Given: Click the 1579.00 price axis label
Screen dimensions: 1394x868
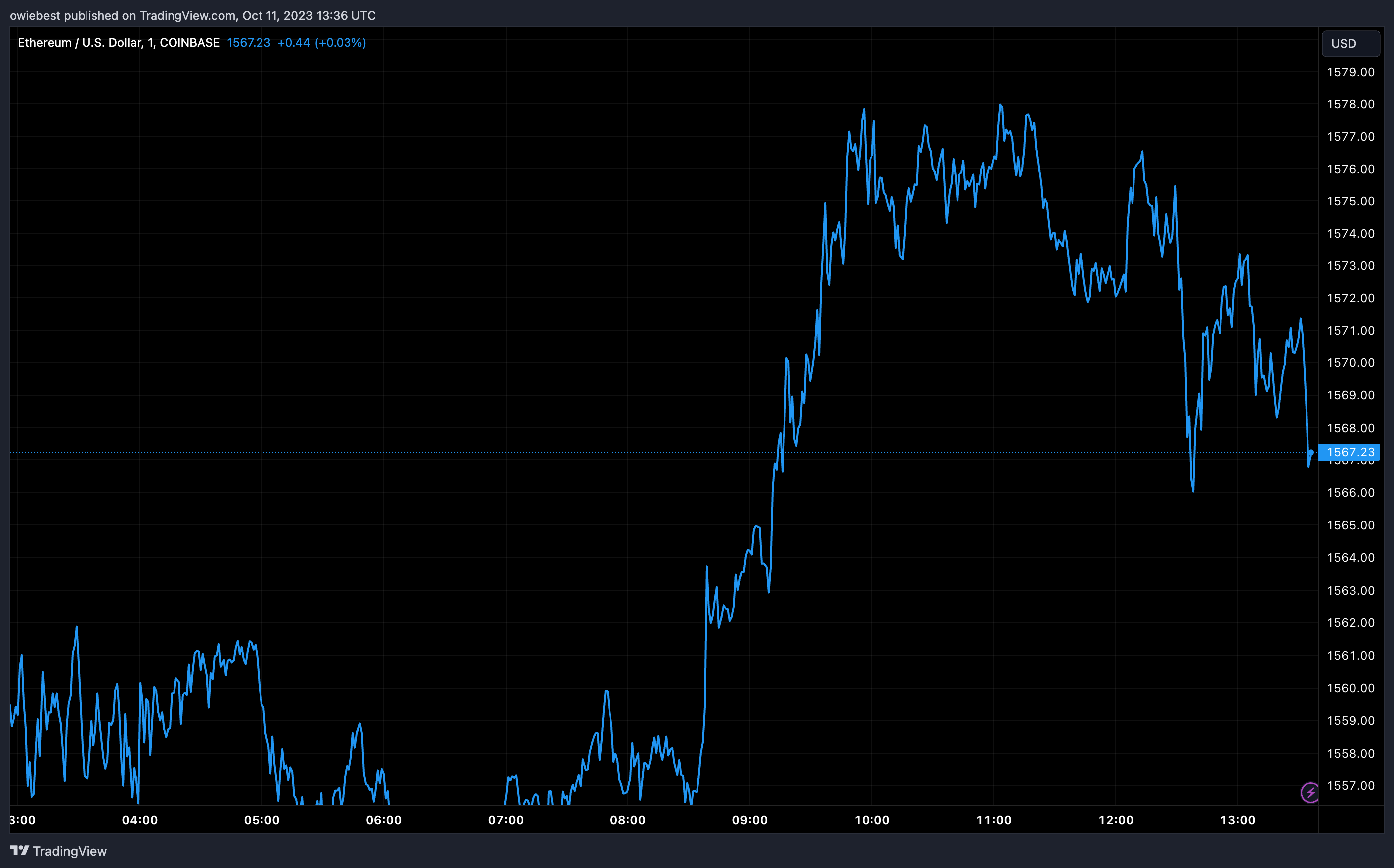Looking at the screenshot, I should pyautogui.click(x=1350, y=72).
